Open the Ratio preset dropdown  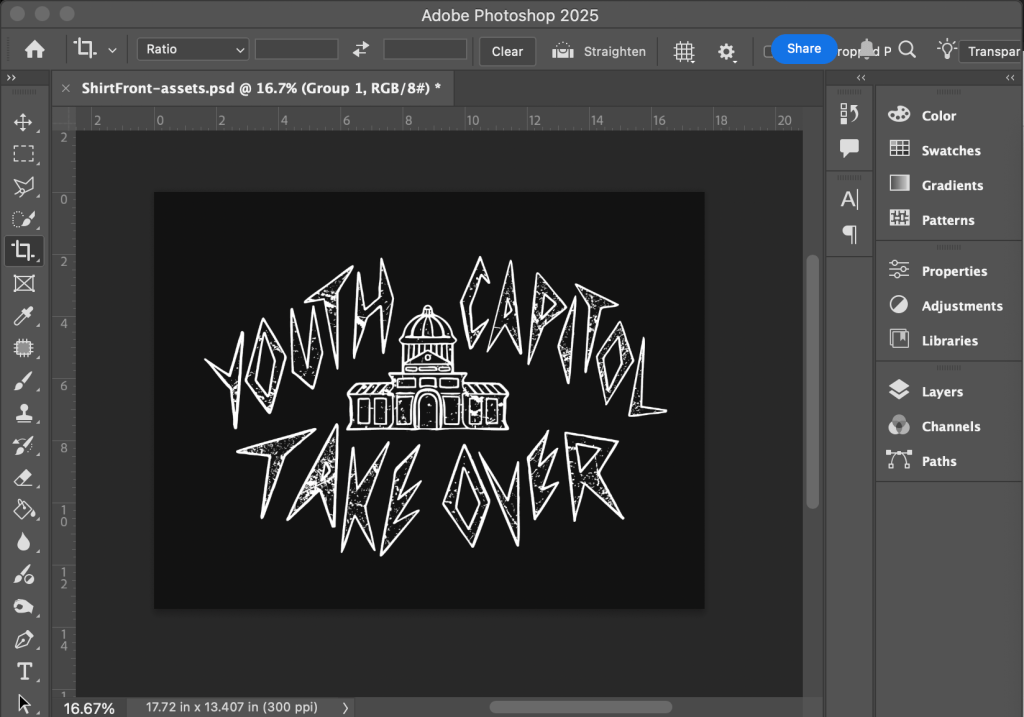point(193,50)
